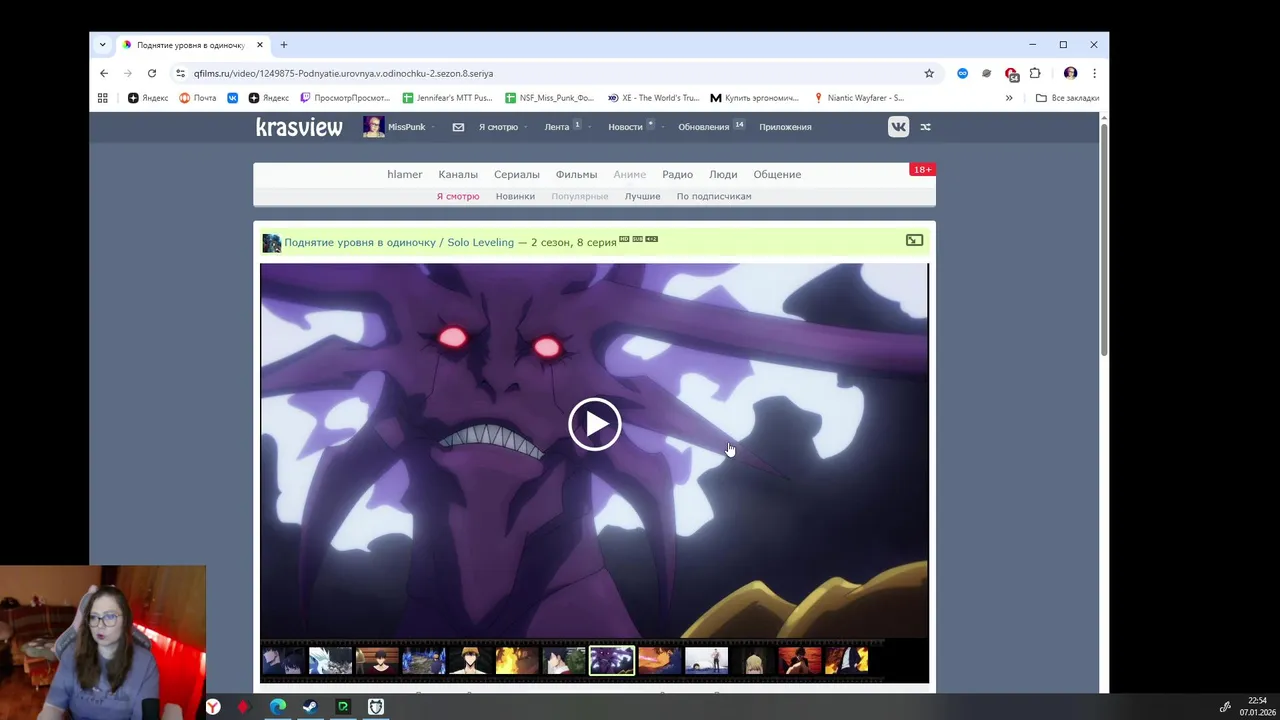View site information icon in address bar

(x=180, y=73)
